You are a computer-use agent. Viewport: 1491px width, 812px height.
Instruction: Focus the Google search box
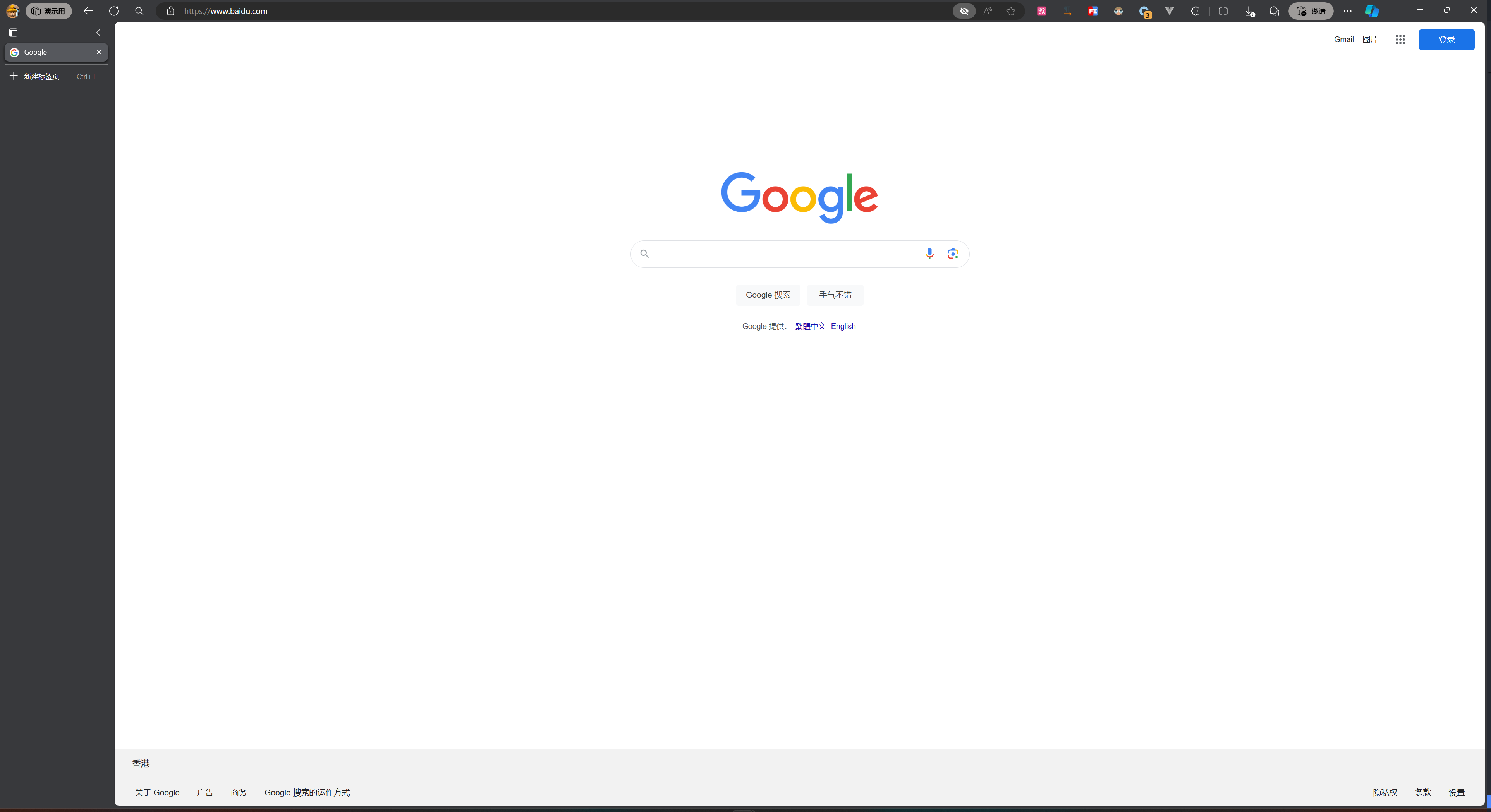coord(799,254)
